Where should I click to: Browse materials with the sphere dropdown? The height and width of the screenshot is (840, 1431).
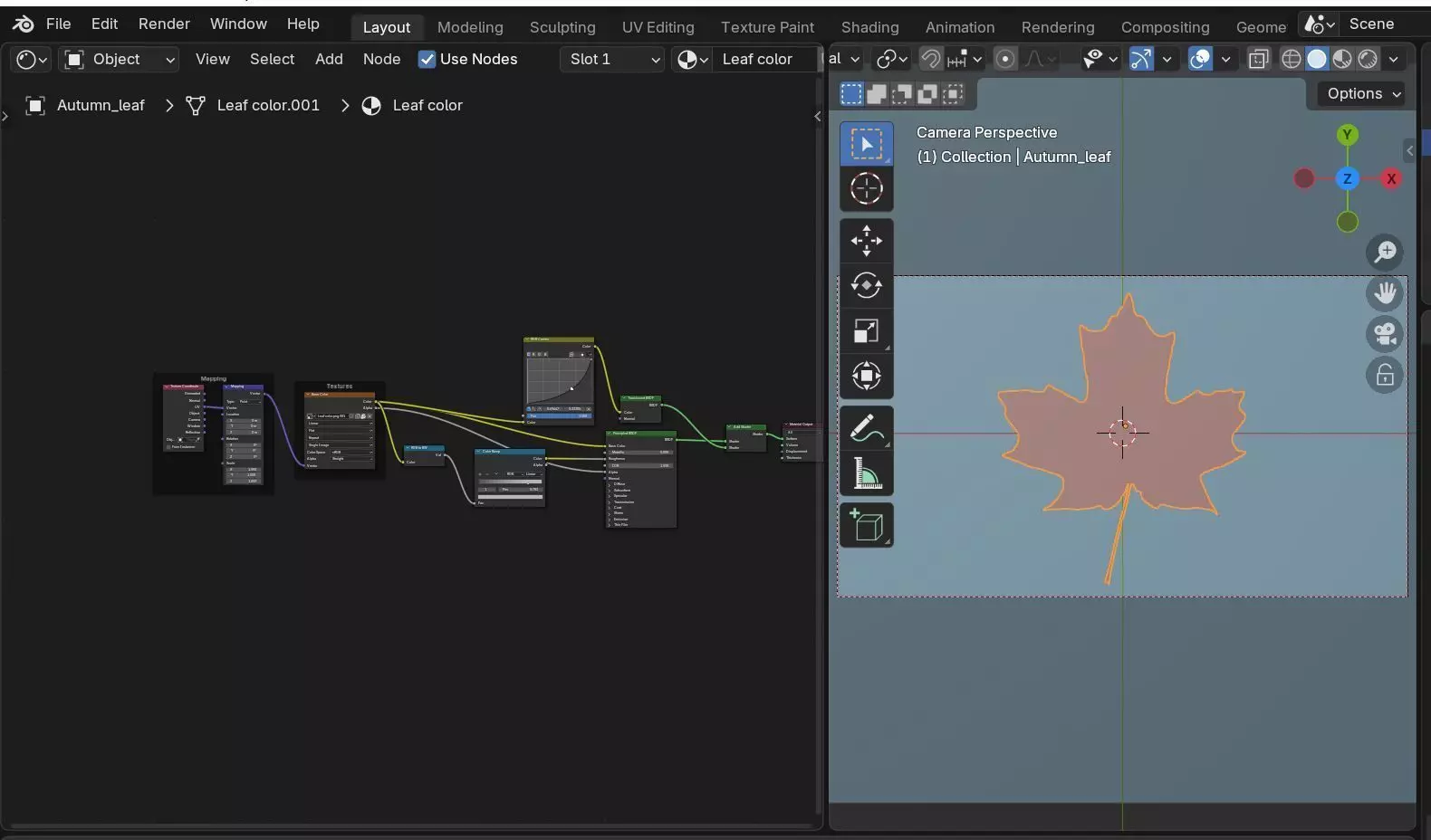(x=693, y=60)
